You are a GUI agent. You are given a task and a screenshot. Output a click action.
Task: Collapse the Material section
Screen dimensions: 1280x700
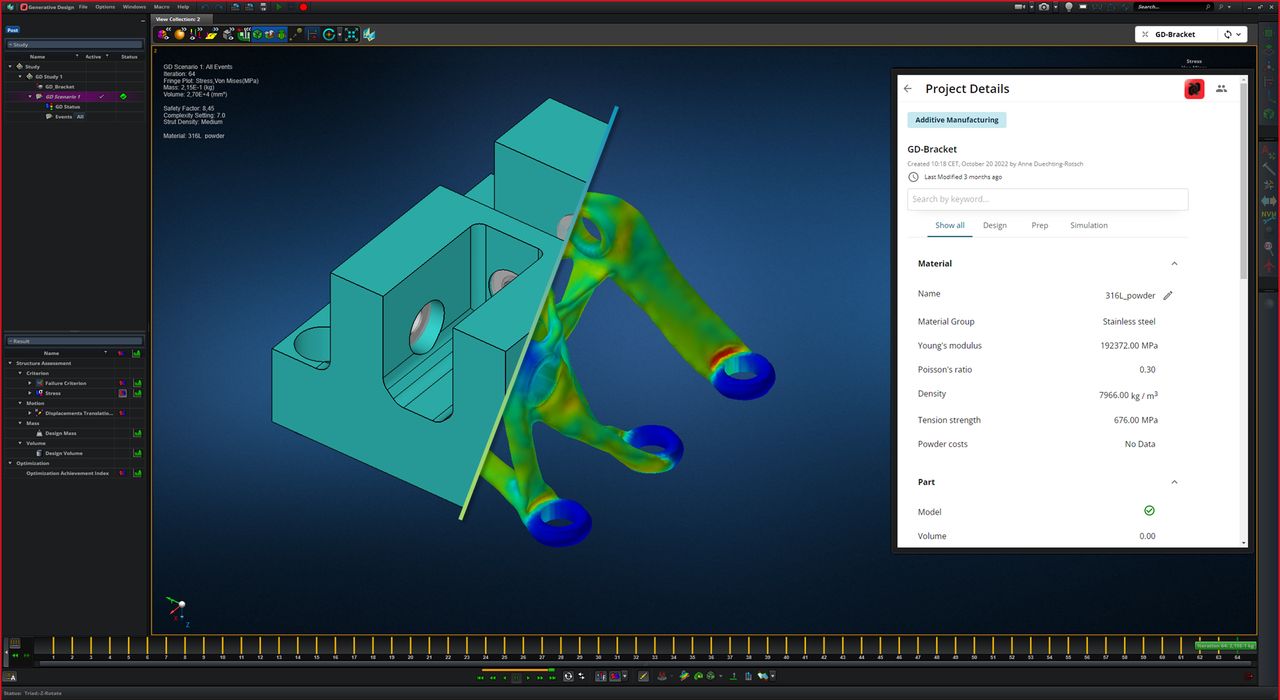pos(1174,264)
